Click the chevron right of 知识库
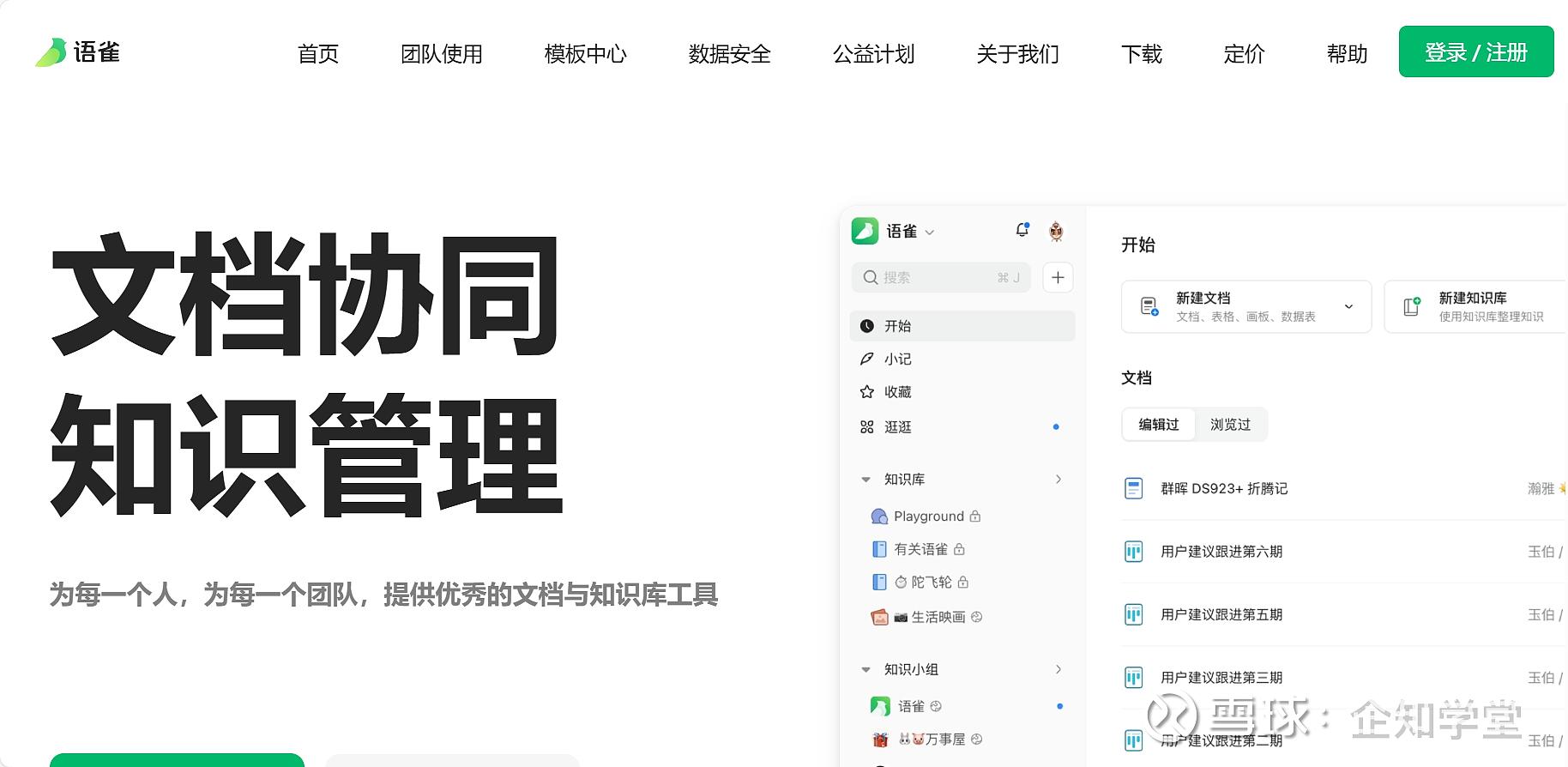This screenshot has width=1568, height=767. (x=1058, y=479)
